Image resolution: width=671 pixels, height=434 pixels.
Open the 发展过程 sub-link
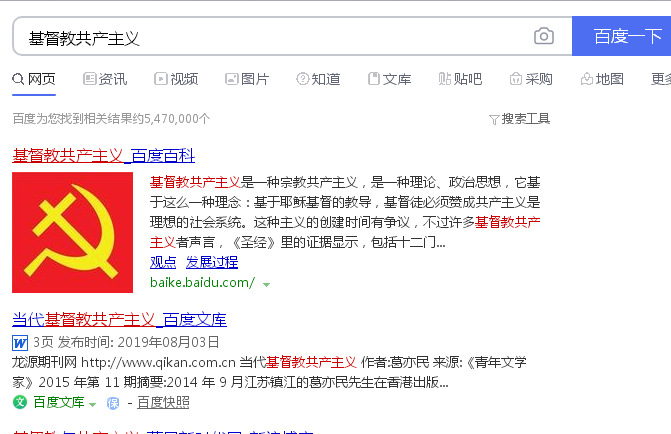212,262
